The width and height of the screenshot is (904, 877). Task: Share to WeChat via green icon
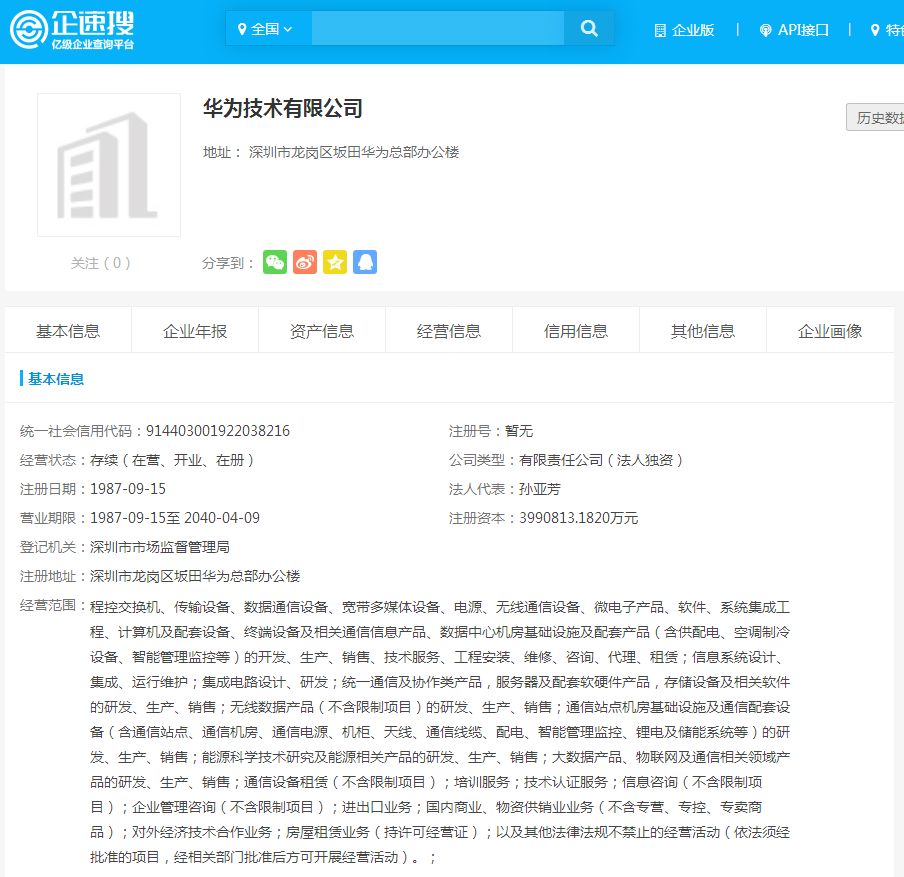pos(274,262)
